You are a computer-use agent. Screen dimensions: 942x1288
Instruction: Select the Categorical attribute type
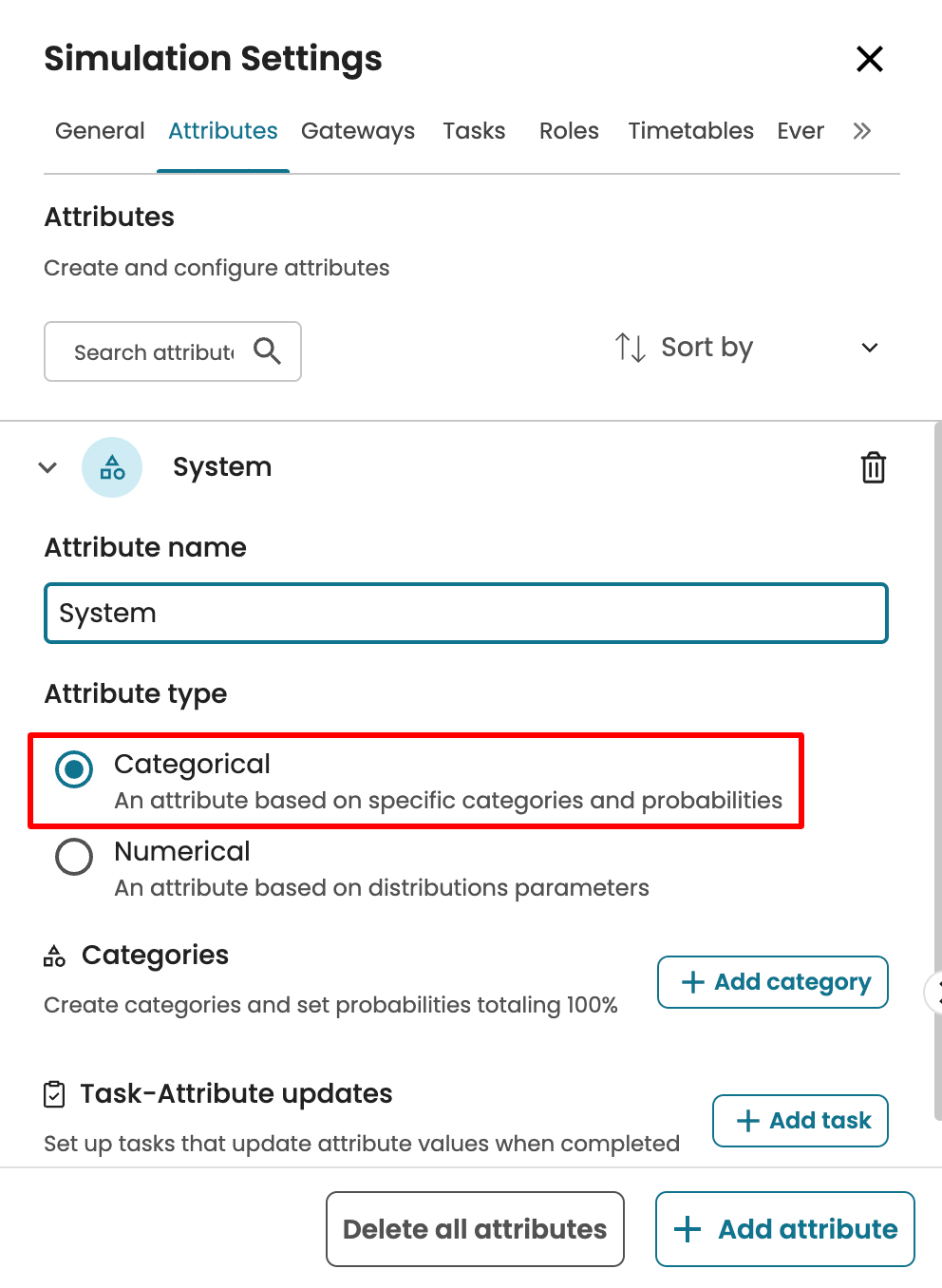(x=74, y=769)
